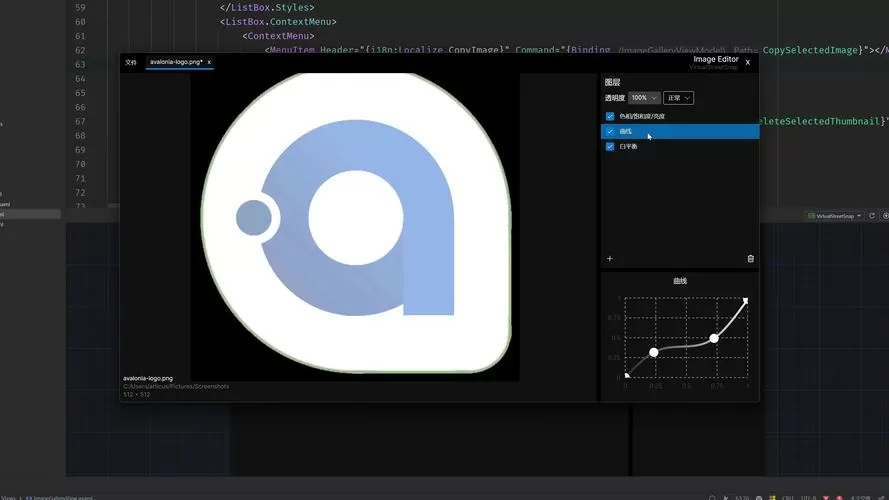
Task: Click the 512 × 512 image size label
Action: click(137, 394)
